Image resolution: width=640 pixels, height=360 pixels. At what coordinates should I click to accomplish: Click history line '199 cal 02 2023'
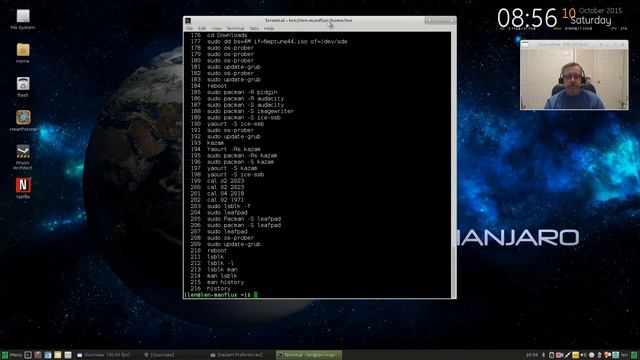tap(217, 181)
